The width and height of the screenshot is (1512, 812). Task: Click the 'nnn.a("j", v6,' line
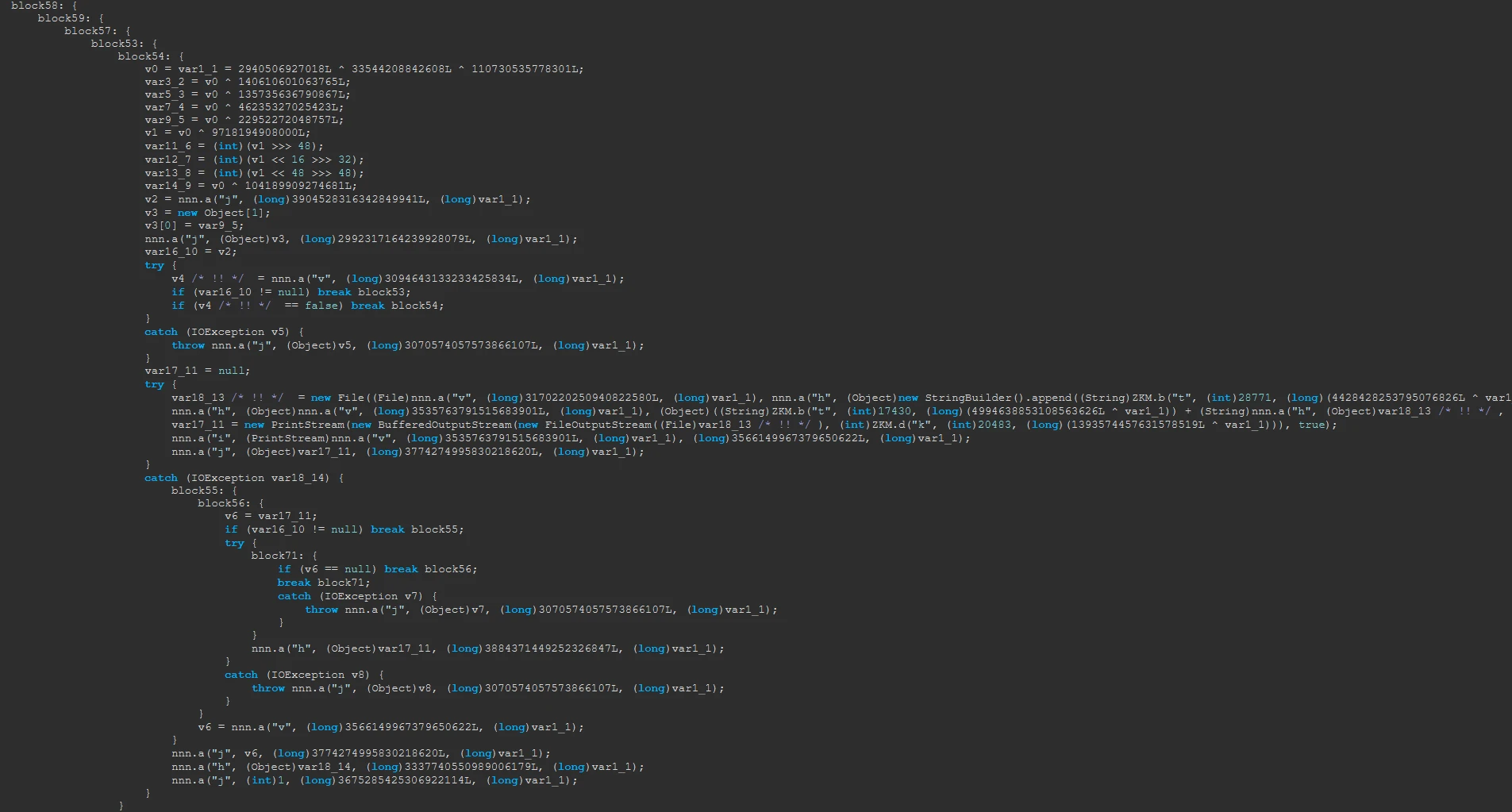(x=361, y=753)
